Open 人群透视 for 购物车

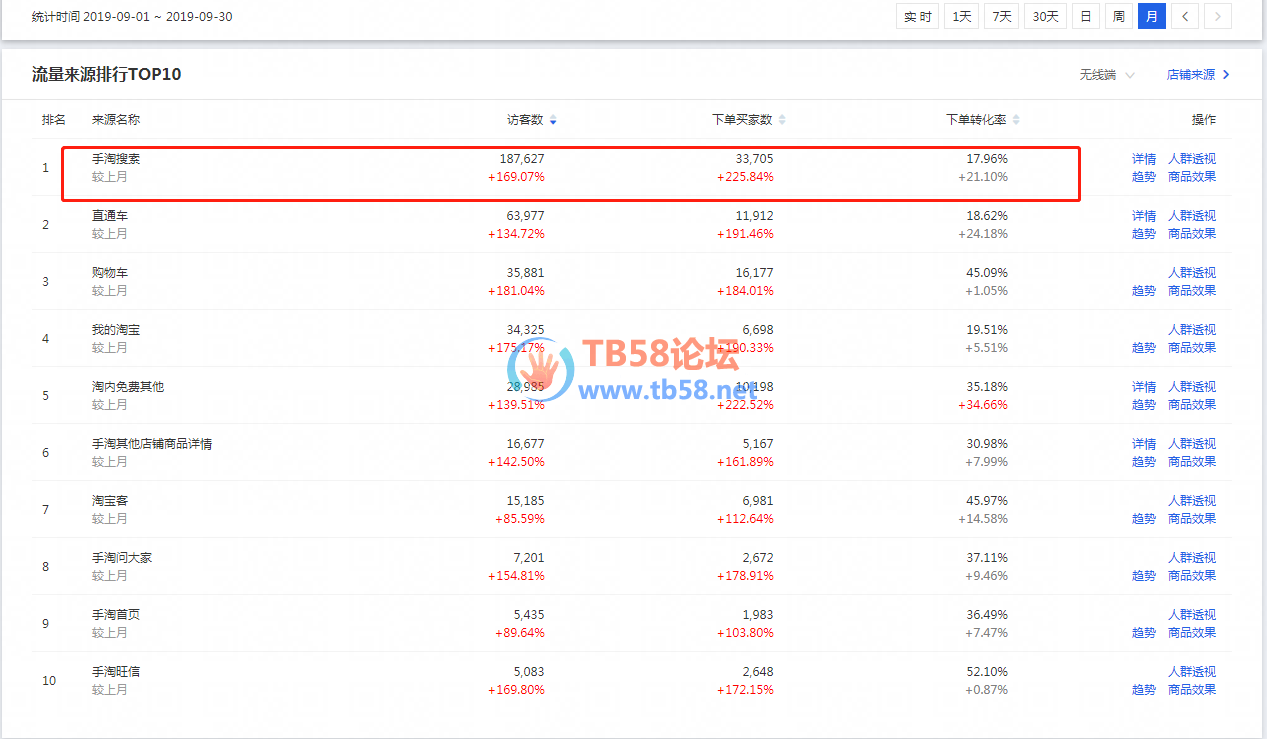pos(1192,273)
